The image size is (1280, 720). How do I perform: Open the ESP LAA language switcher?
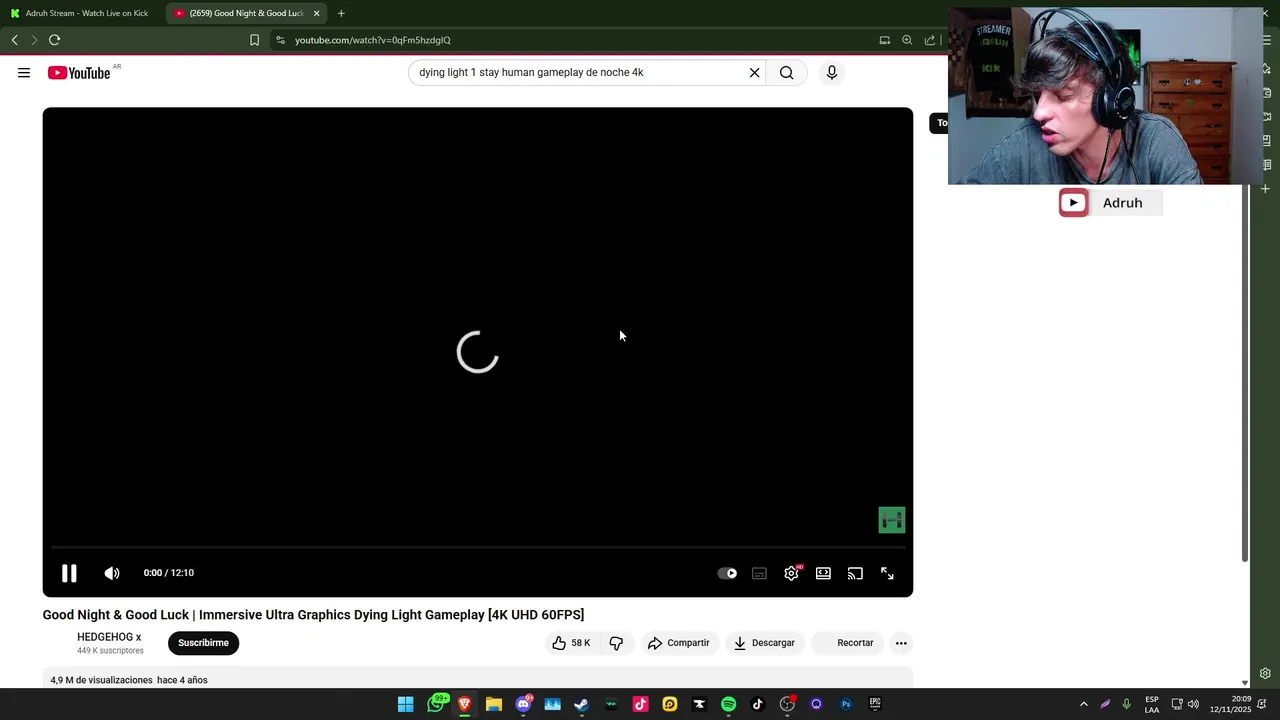[x=1152, y=704]
